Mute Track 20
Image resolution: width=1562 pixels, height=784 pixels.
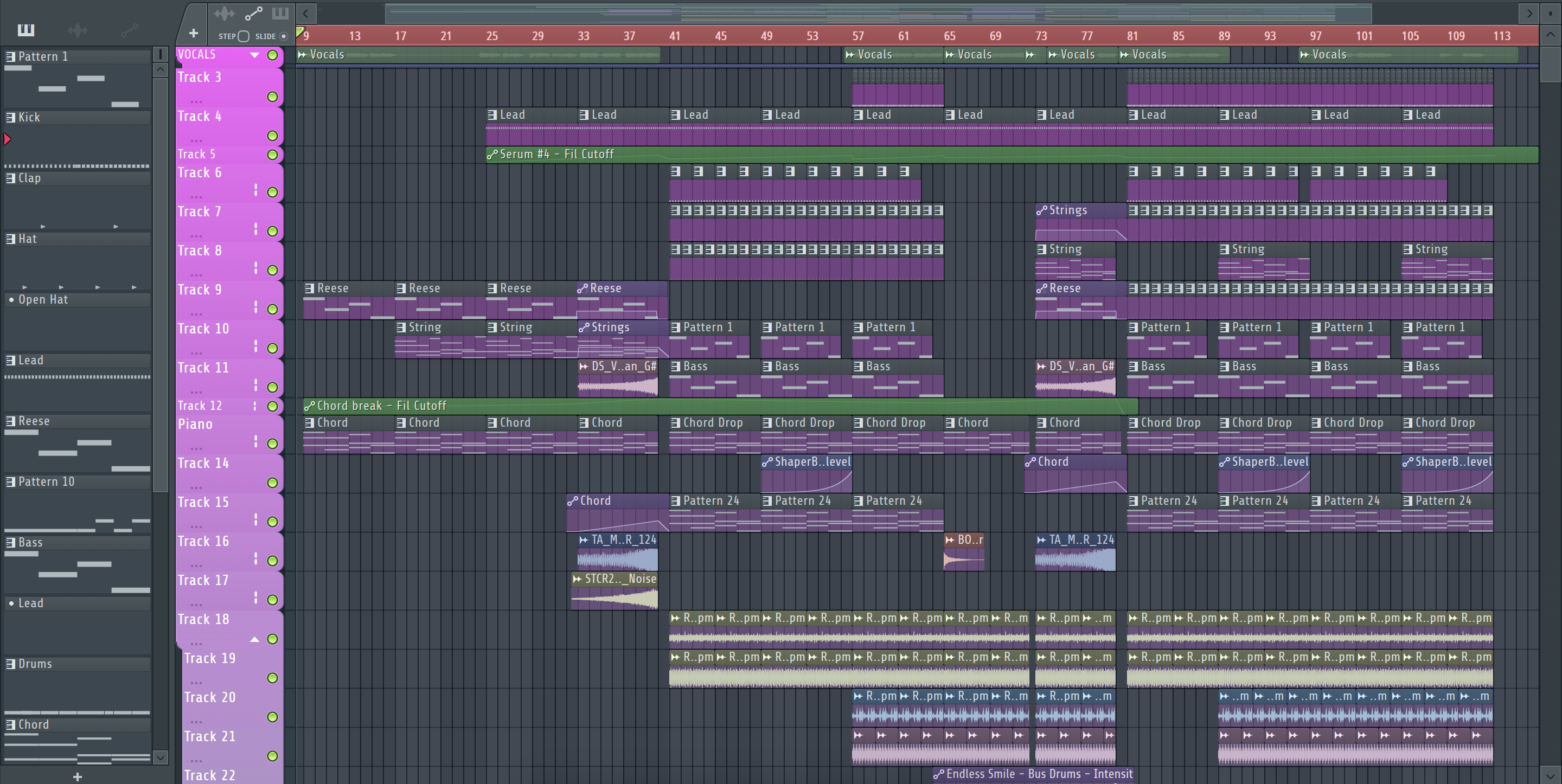tap(273, 717)
